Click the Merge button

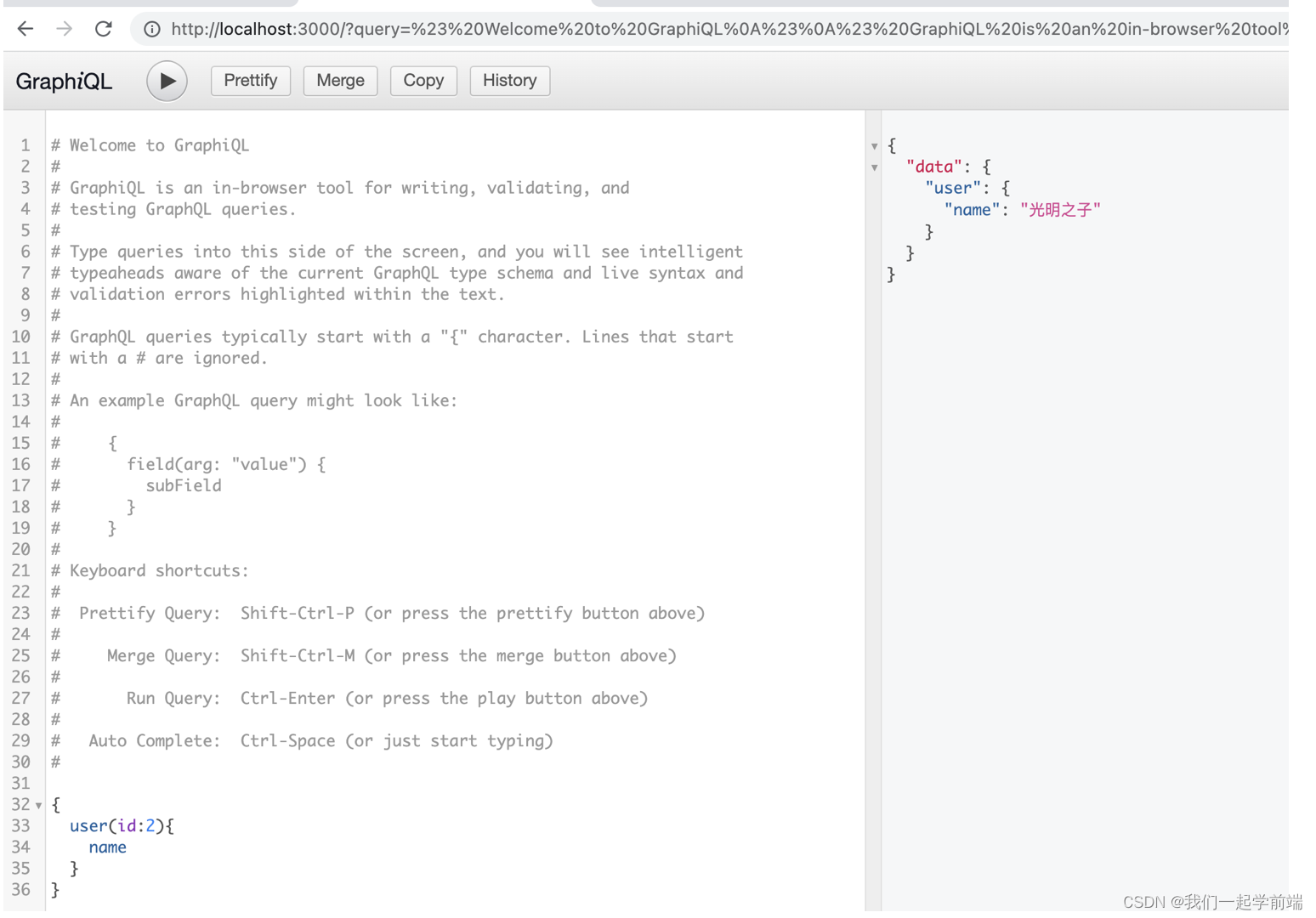tap(340, 81)
